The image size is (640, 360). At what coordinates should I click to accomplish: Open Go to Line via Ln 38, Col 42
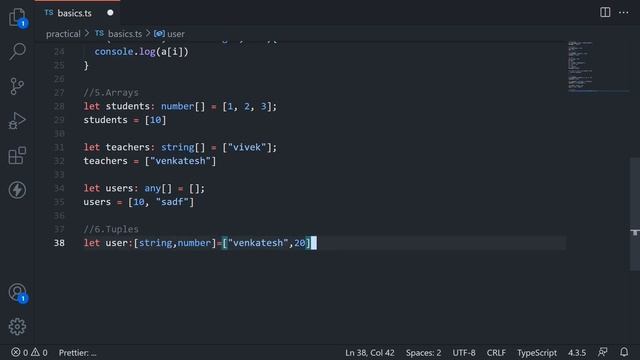point(370,353)
